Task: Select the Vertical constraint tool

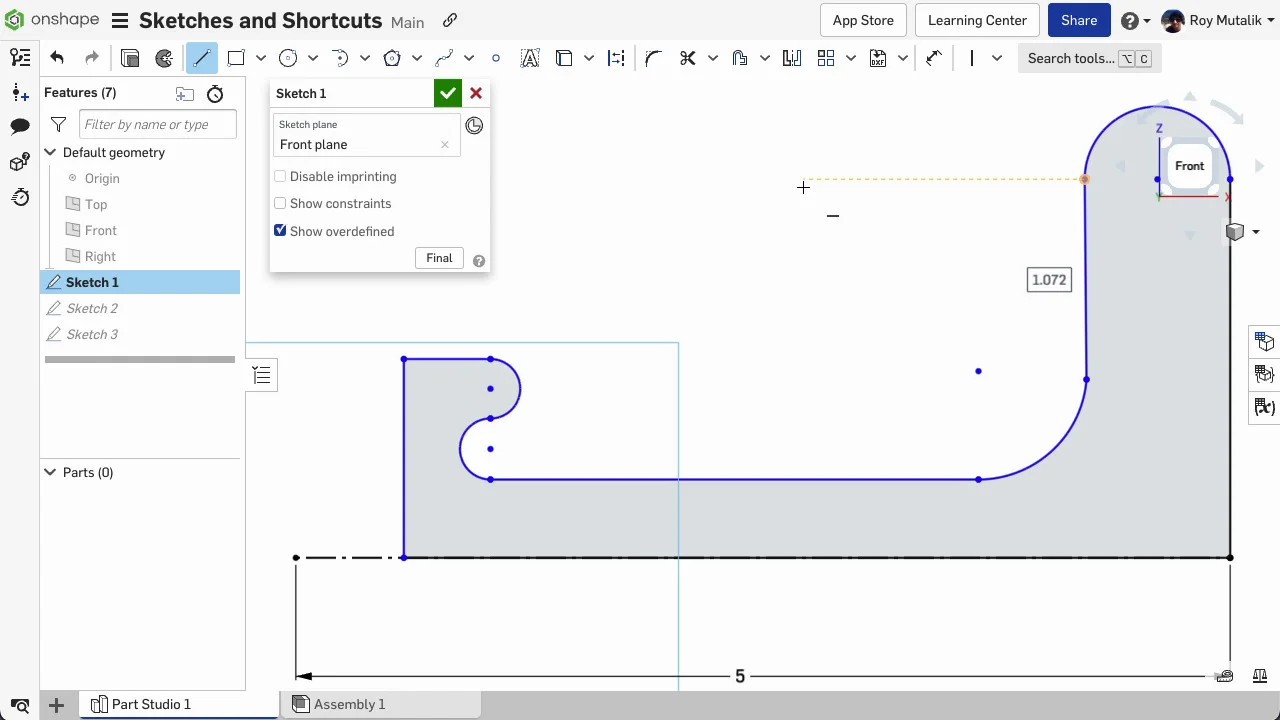Action: (971, 58)
